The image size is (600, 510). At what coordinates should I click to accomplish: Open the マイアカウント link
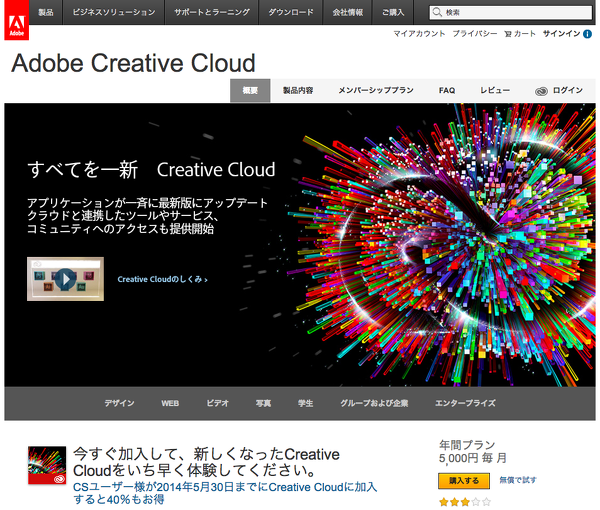[x=419, y=34]
